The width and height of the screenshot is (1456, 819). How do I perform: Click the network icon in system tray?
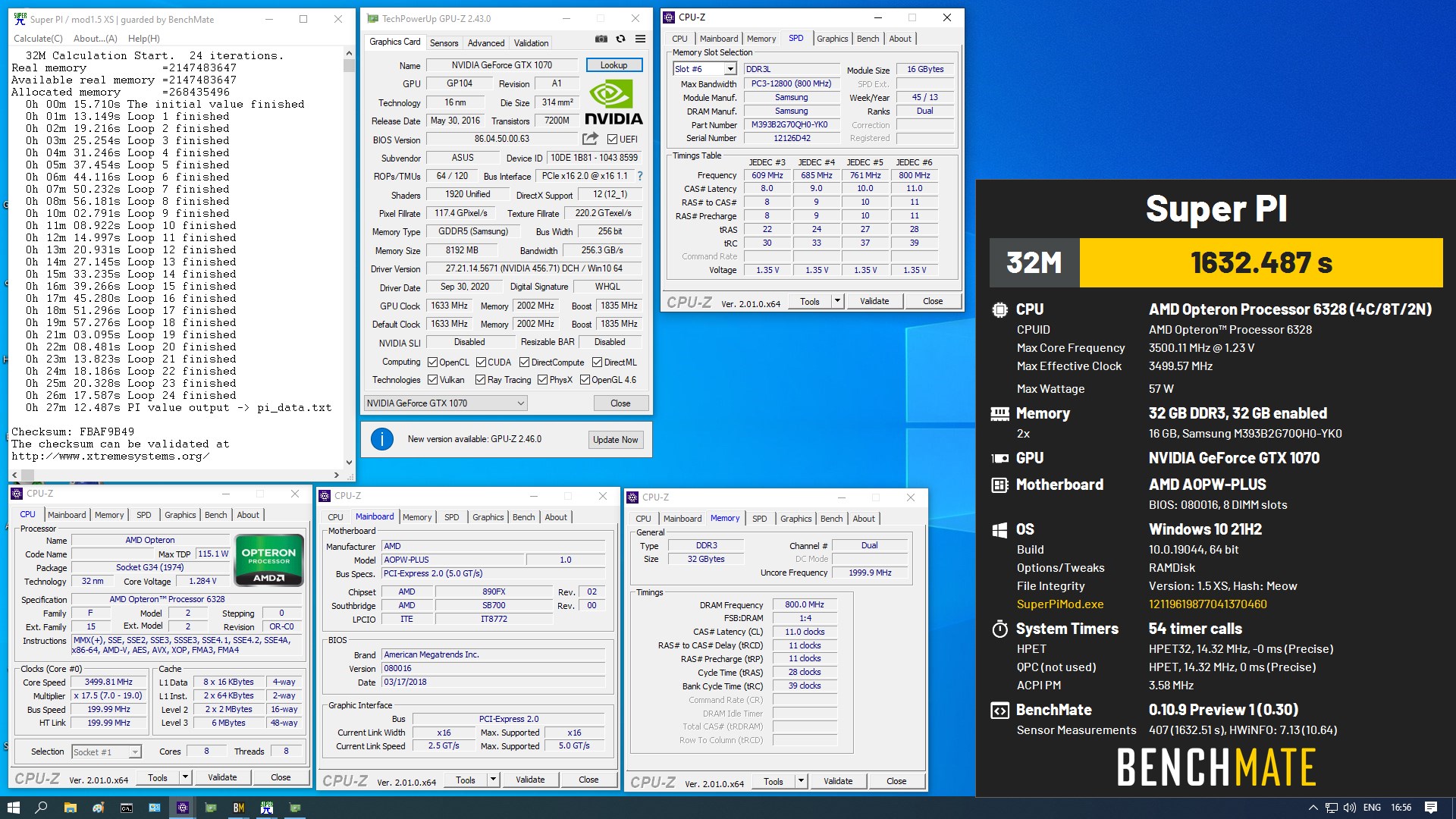tap(1332, 808)
